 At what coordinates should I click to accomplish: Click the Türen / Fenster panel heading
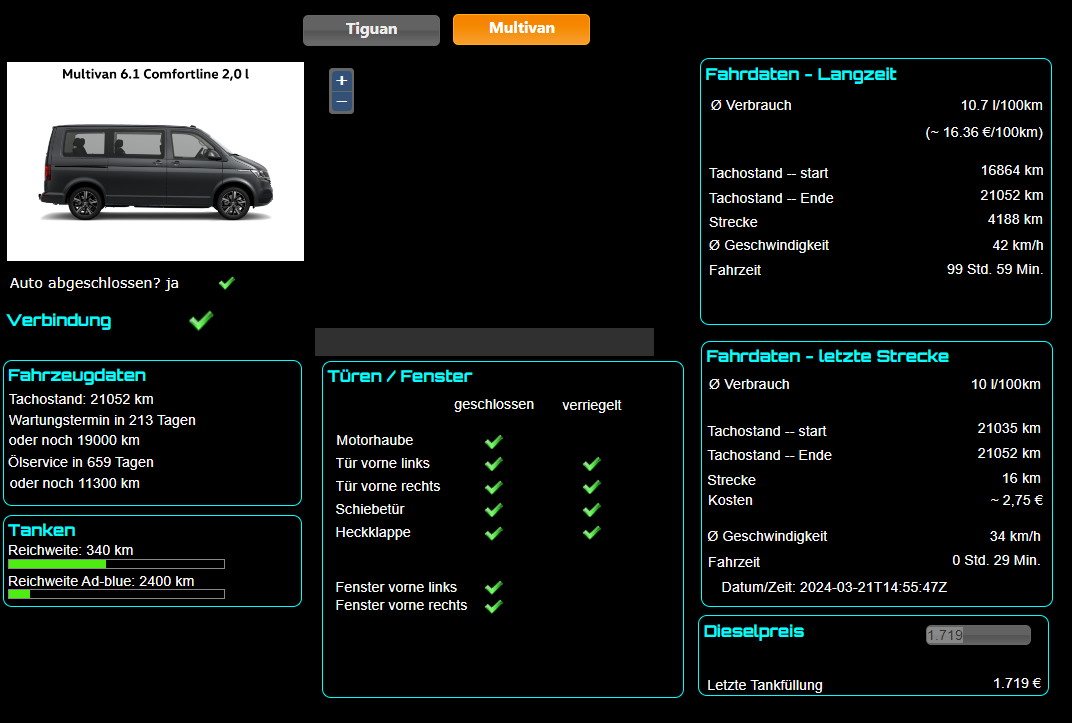[x=400, y=376]
